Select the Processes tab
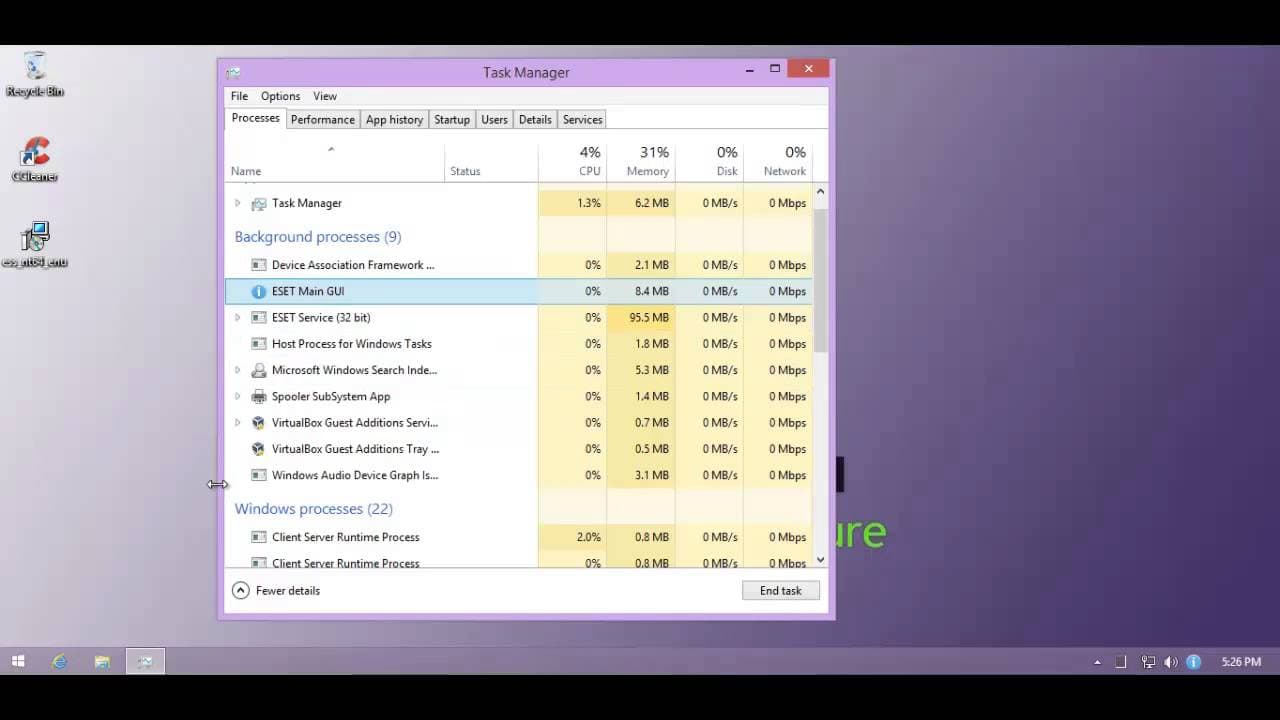The height and width of the screenshot is (720, 1280). coord(256,118)
